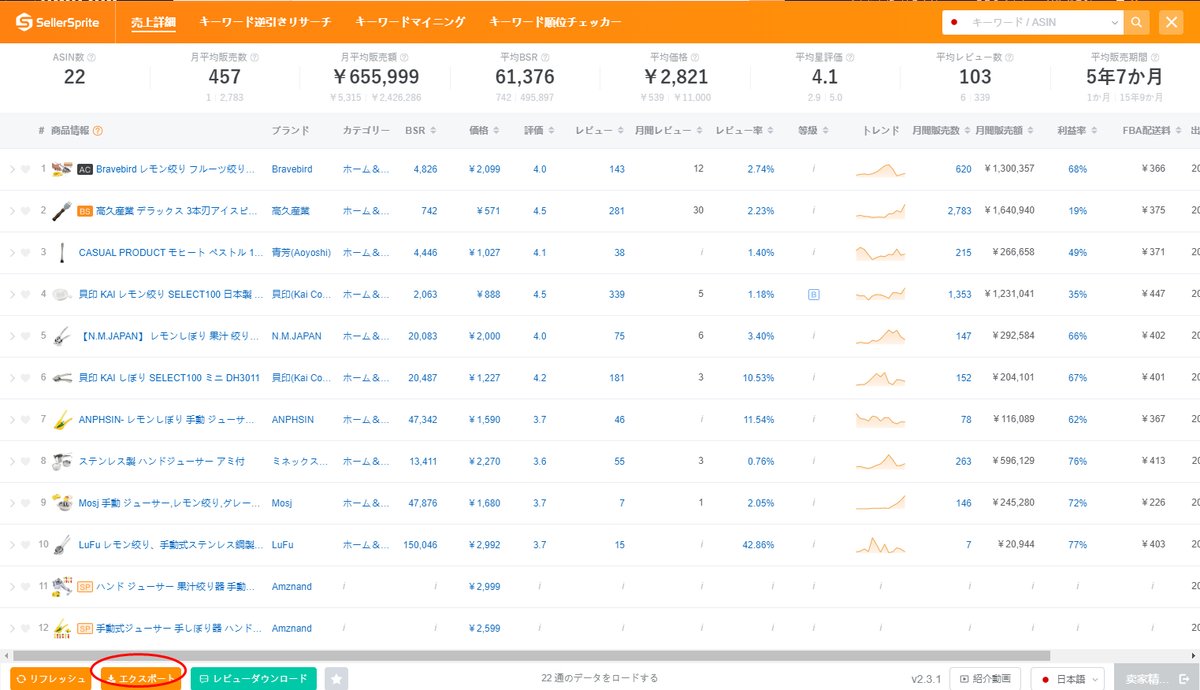
Task: Open Bravebird レモン絞り product link
Action: coord(176,170)
